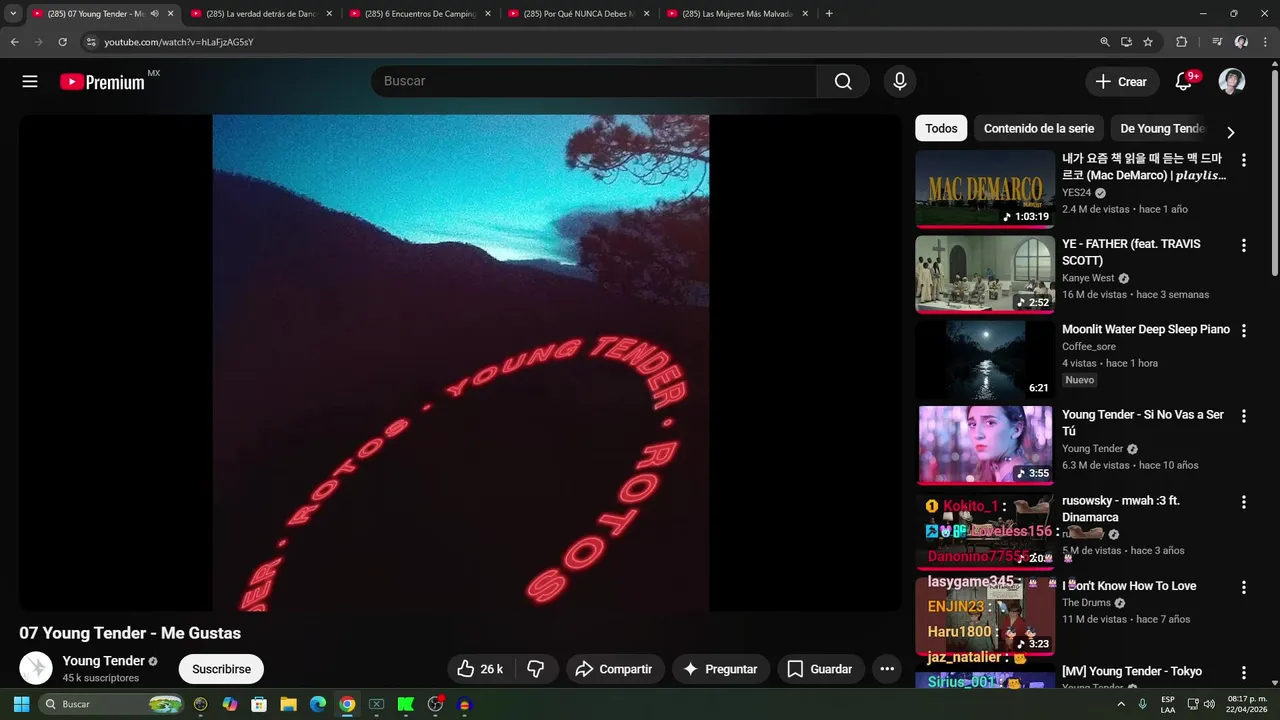
Task: Open more actions ellipsis under video
Action: click(887, 669)
